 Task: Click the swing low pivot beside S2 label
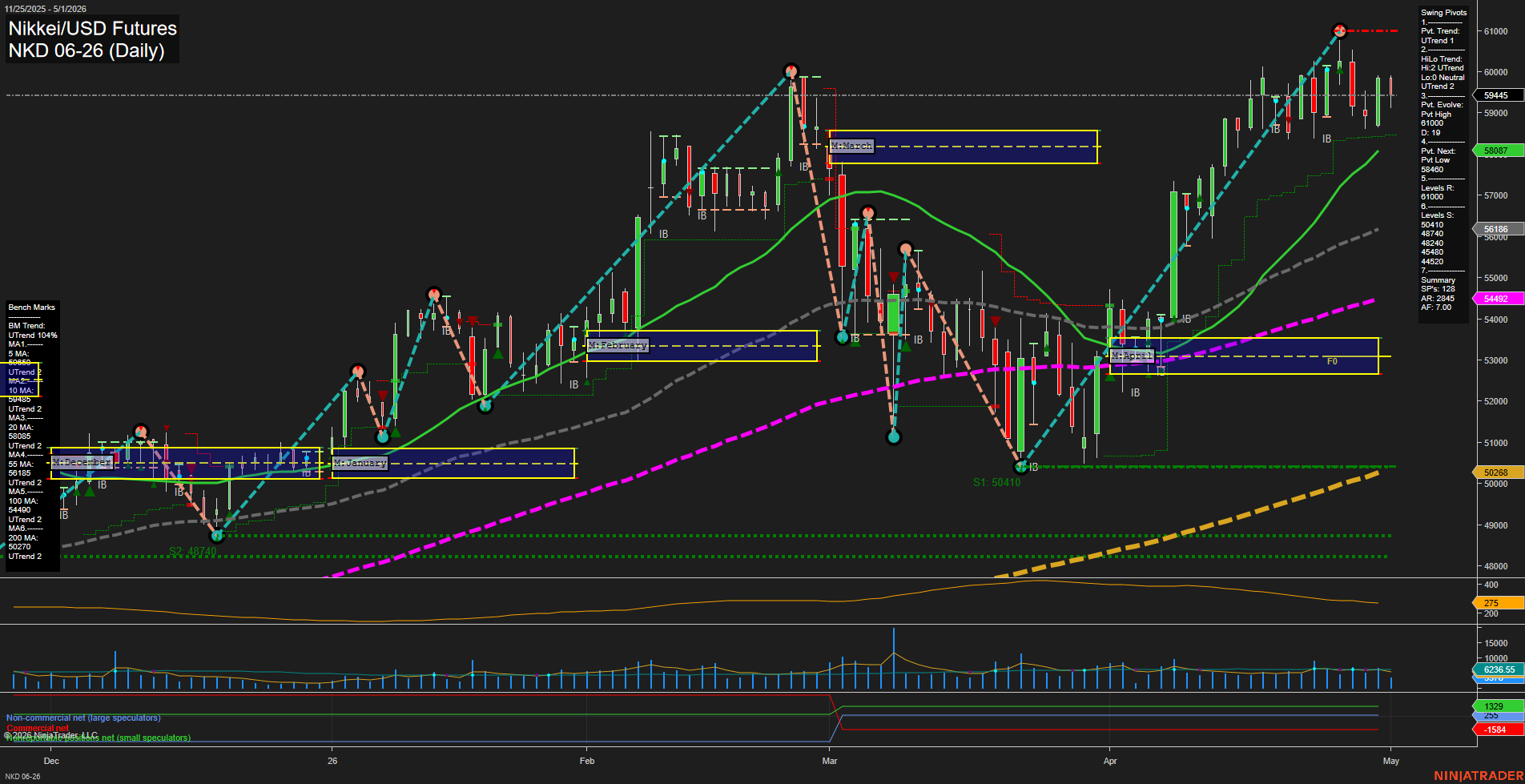click(x=216, y=535)
